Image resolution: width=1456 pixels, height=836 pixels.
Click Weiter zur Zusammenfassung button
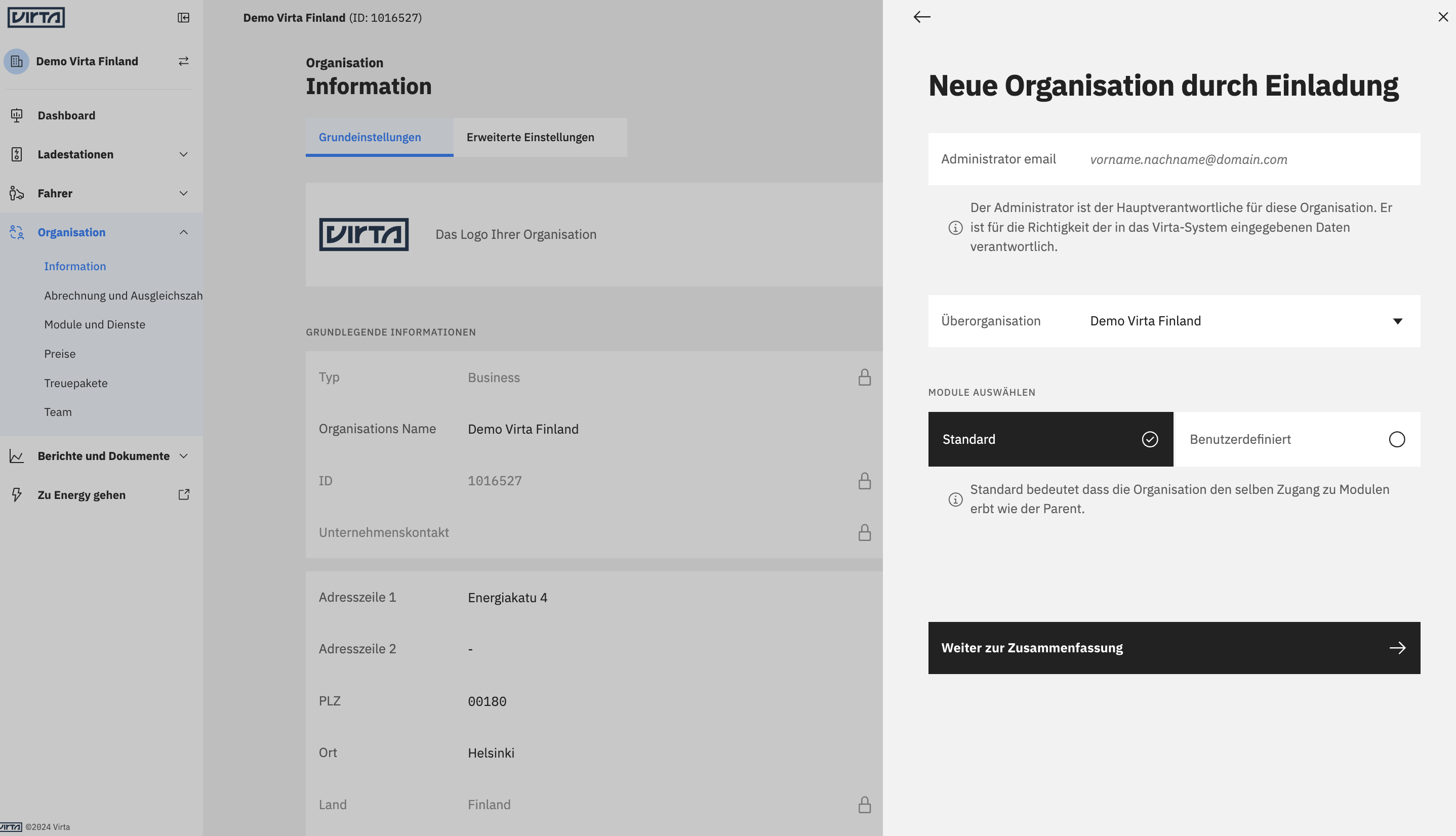pyautogui.click(x=1174, y=648)
